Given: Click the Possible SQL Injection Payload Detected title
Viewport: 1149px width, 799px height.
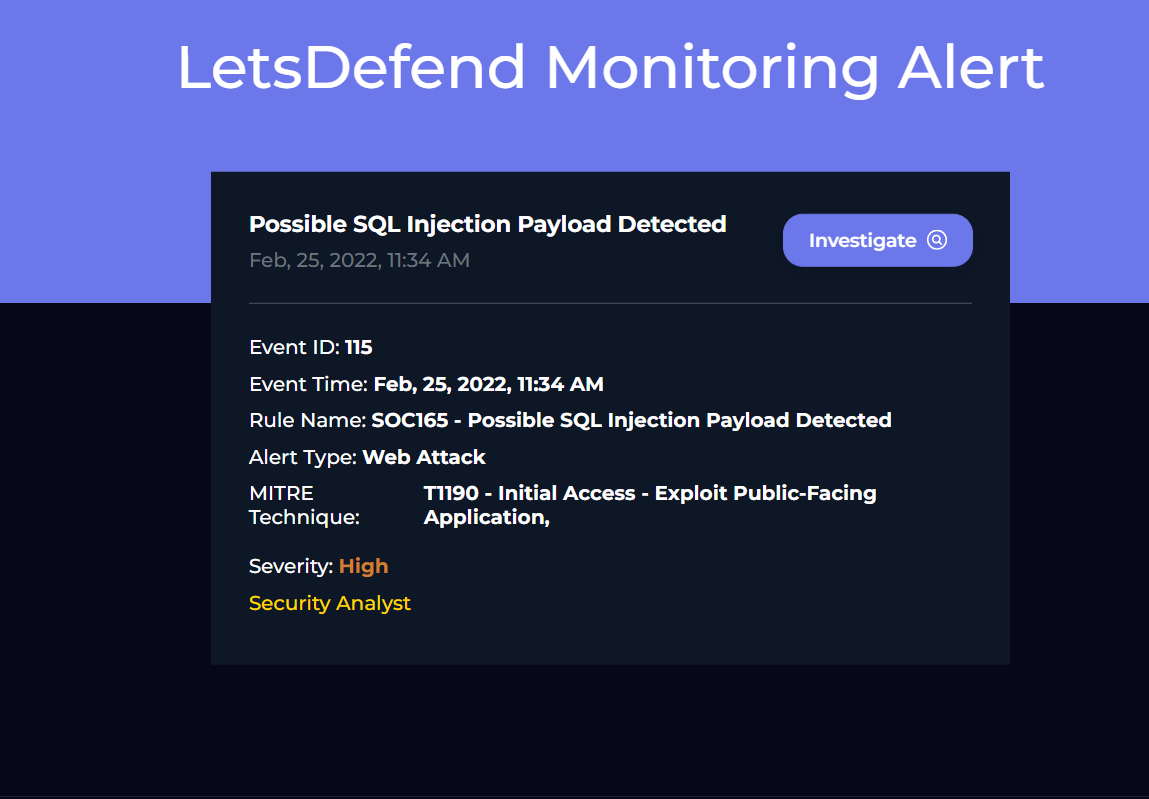Looking at the screenshot, I should [487, 224].
